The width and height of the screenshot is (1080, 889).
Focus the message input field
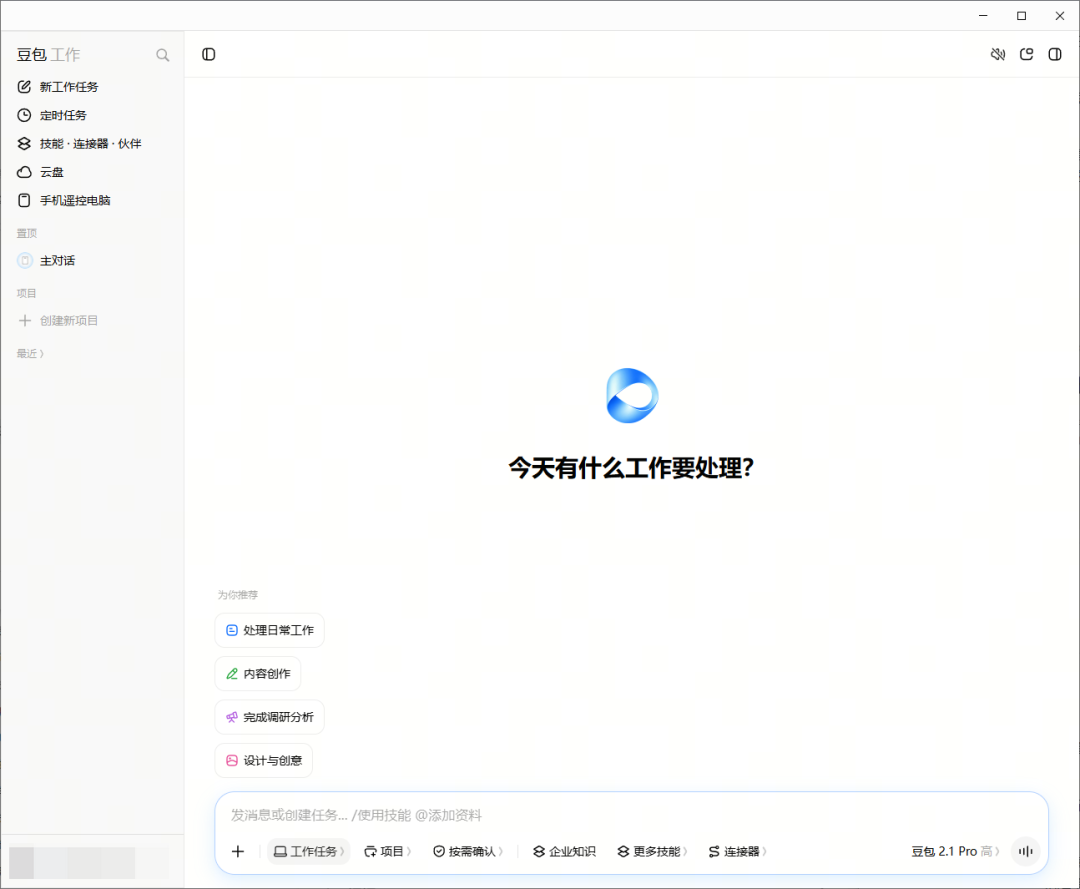coord(631,815)
